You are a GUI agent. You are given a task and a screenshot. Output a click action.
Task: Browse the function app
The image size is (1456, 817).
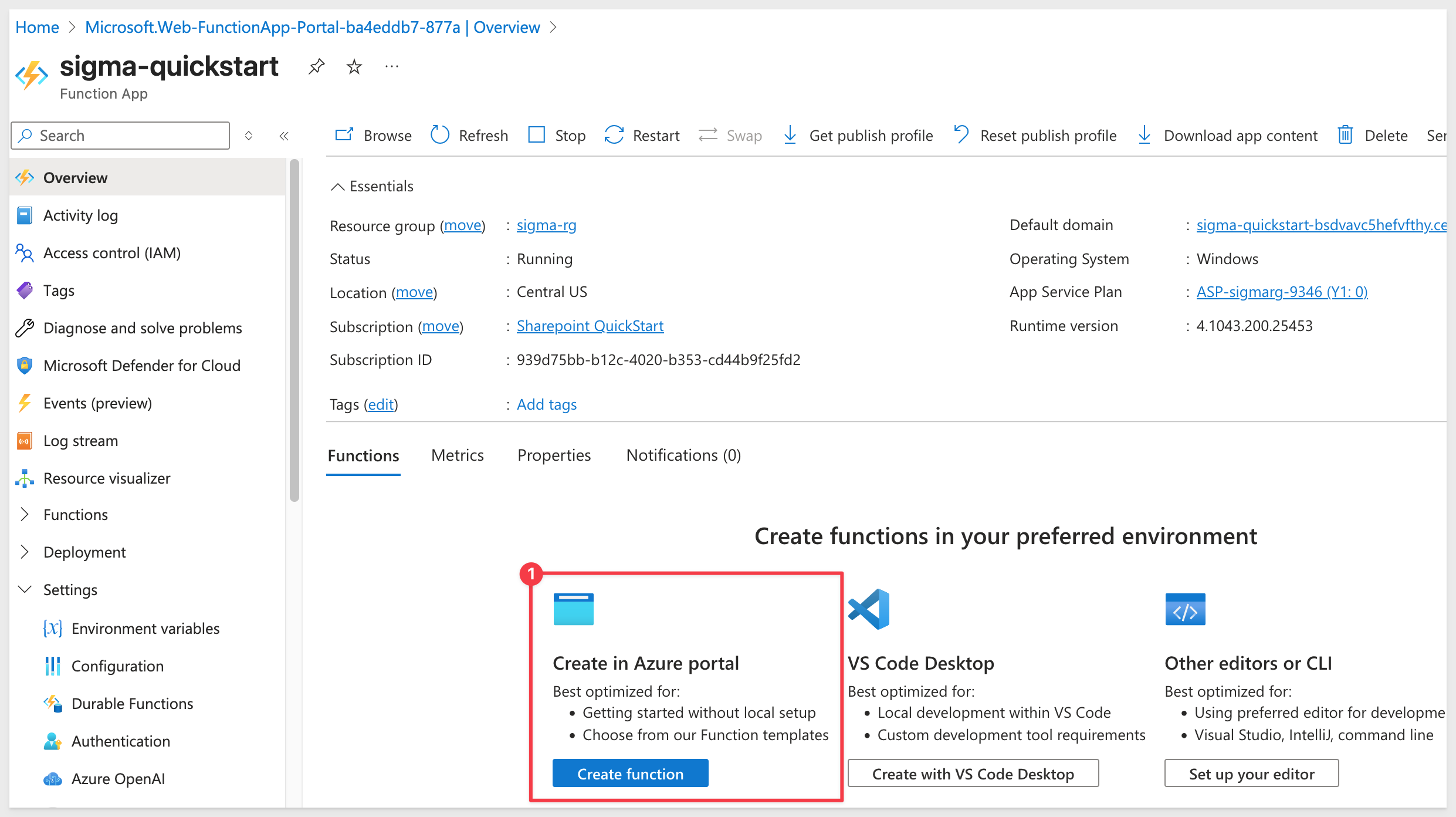pos(373,136)
